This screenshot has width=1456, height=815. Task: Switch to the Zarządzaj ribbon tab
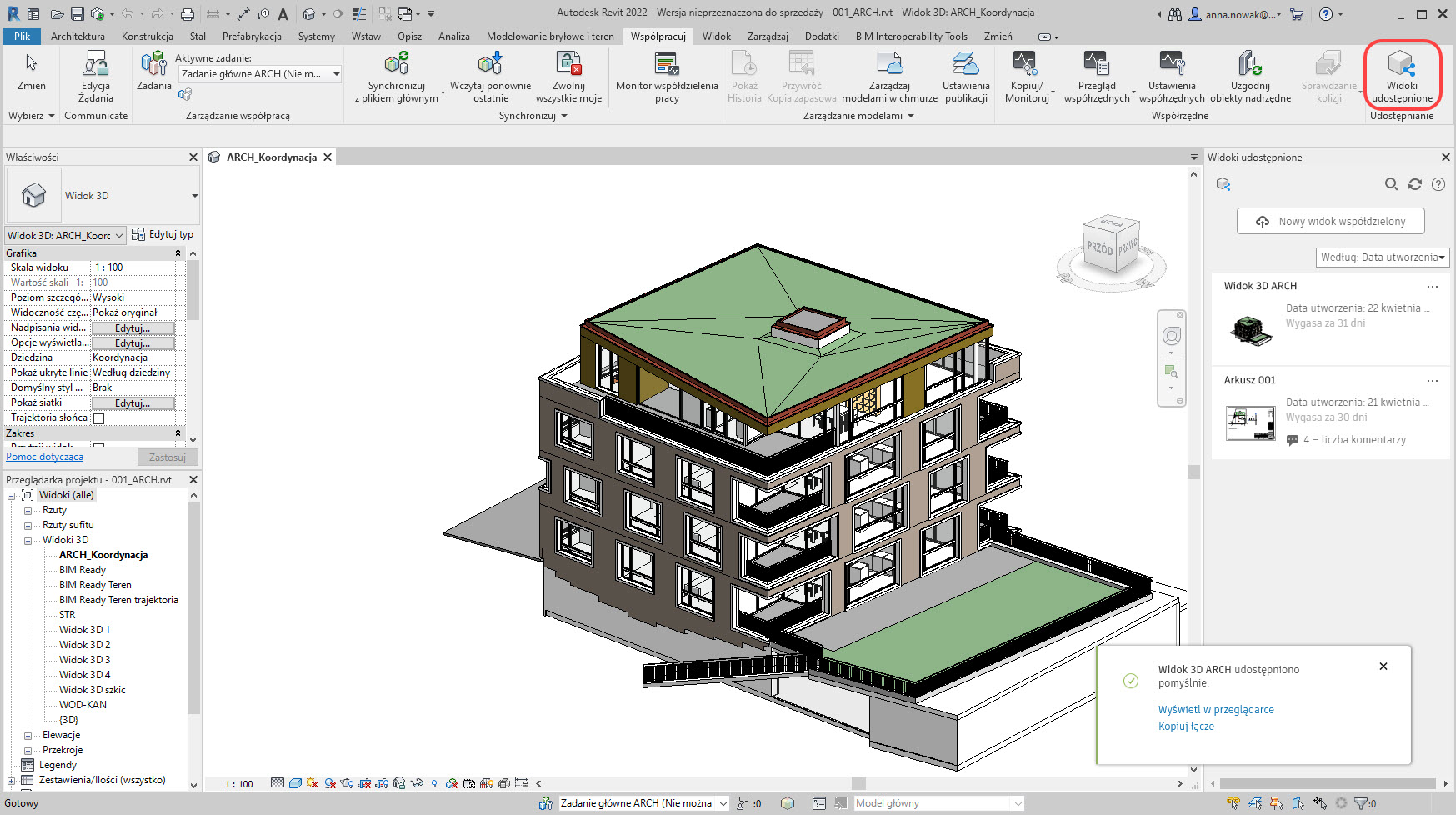pyautogui.click(x=767, y=37)
